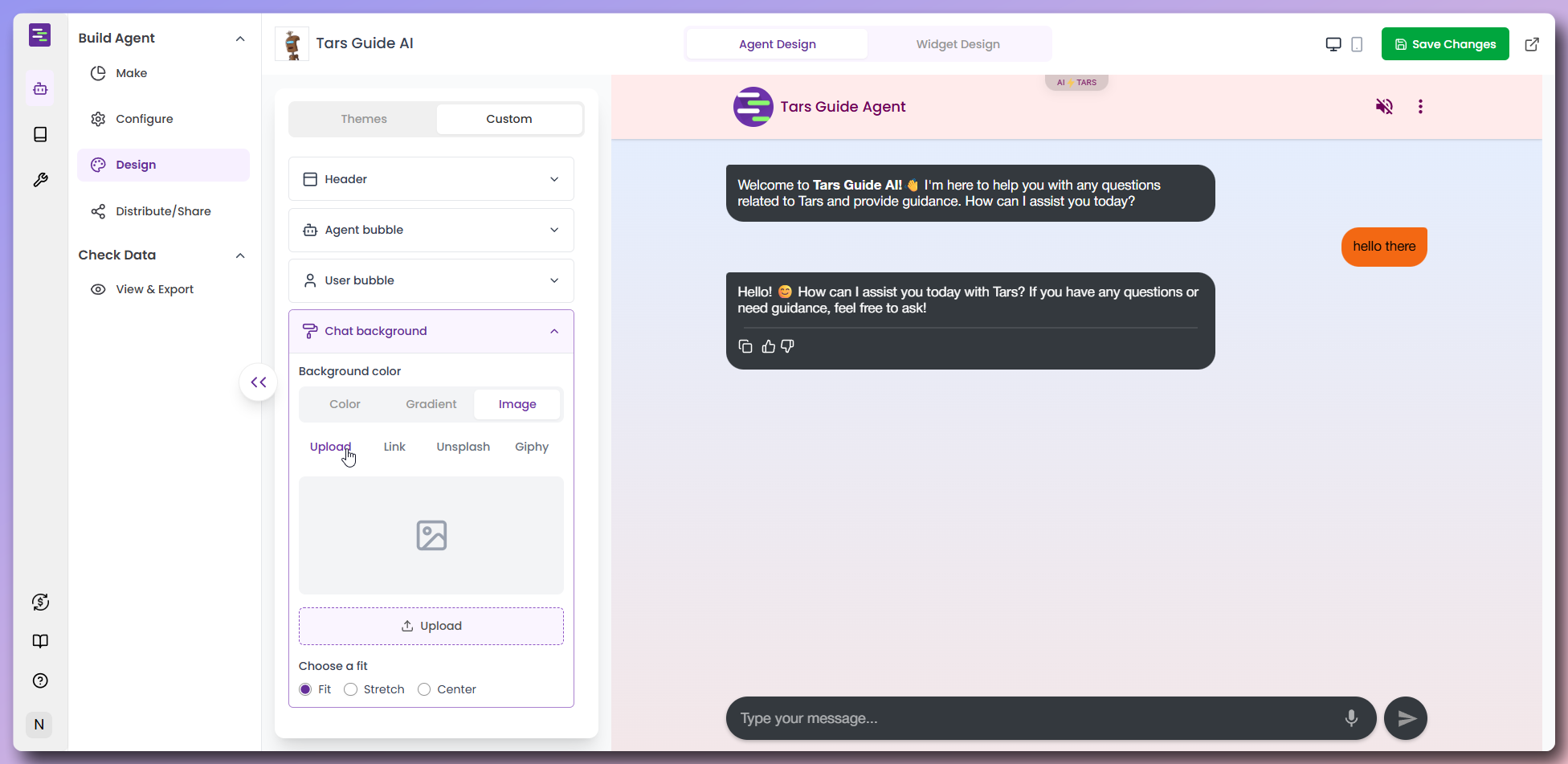Open Distribute/Share from the sidebar
Viewport: 1568px width, 764px height.
coord(162,211)
